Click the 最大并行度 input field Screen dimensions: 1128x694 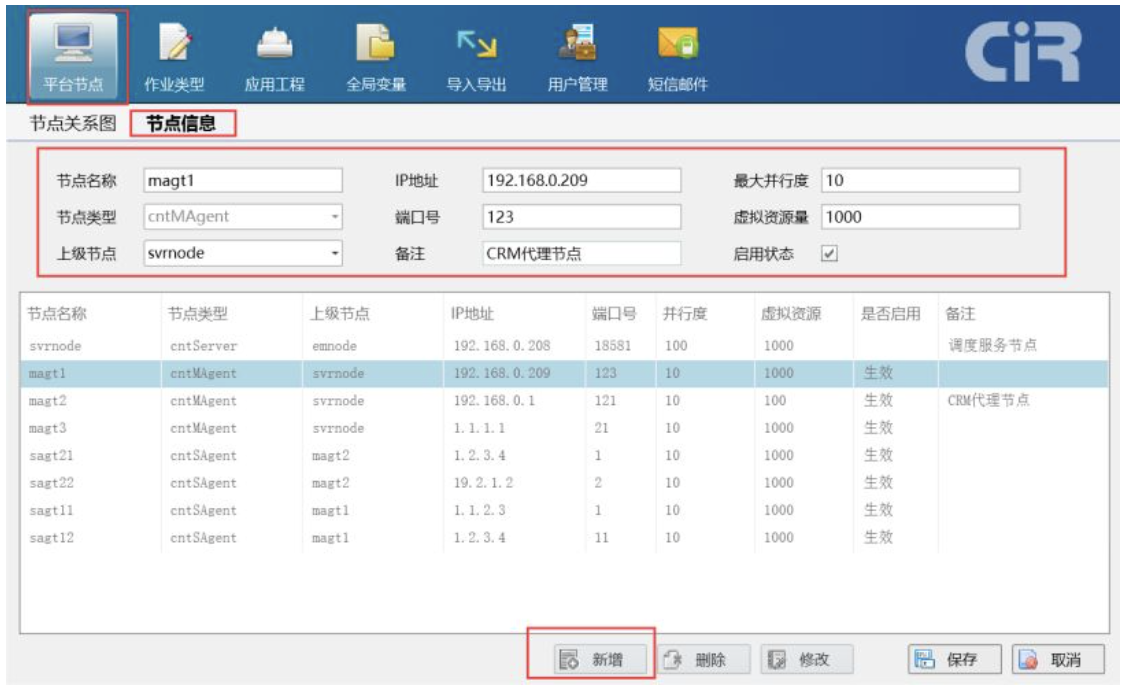(x=920, y=181)
